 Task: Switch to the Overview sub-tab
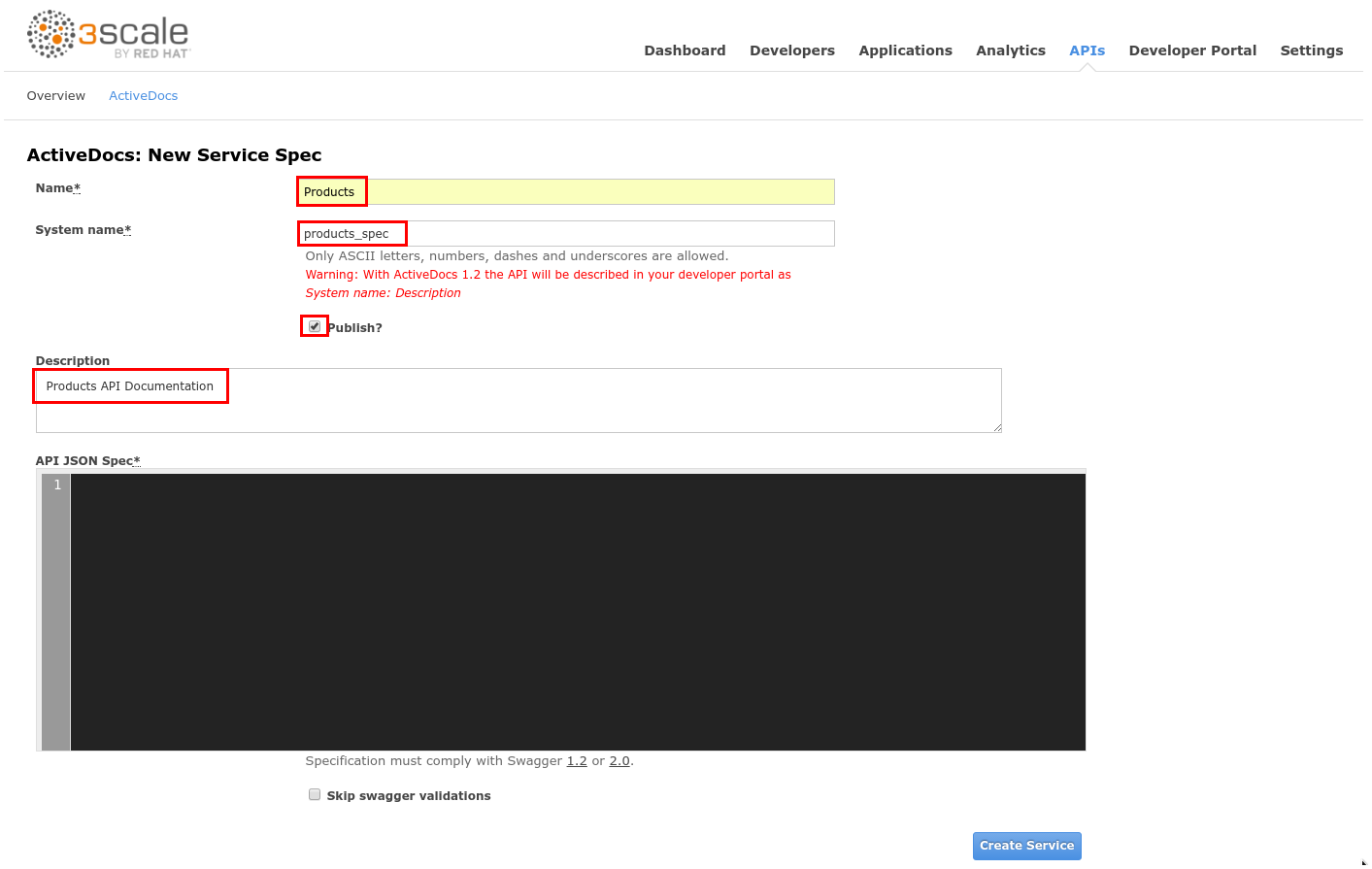click(x=56, y=96)
